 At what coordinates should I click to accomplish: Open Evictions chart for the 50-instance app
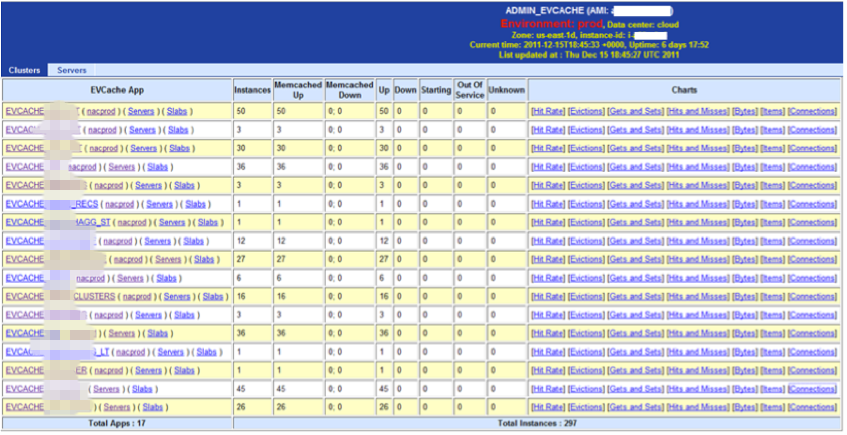[x=586, y=111]
